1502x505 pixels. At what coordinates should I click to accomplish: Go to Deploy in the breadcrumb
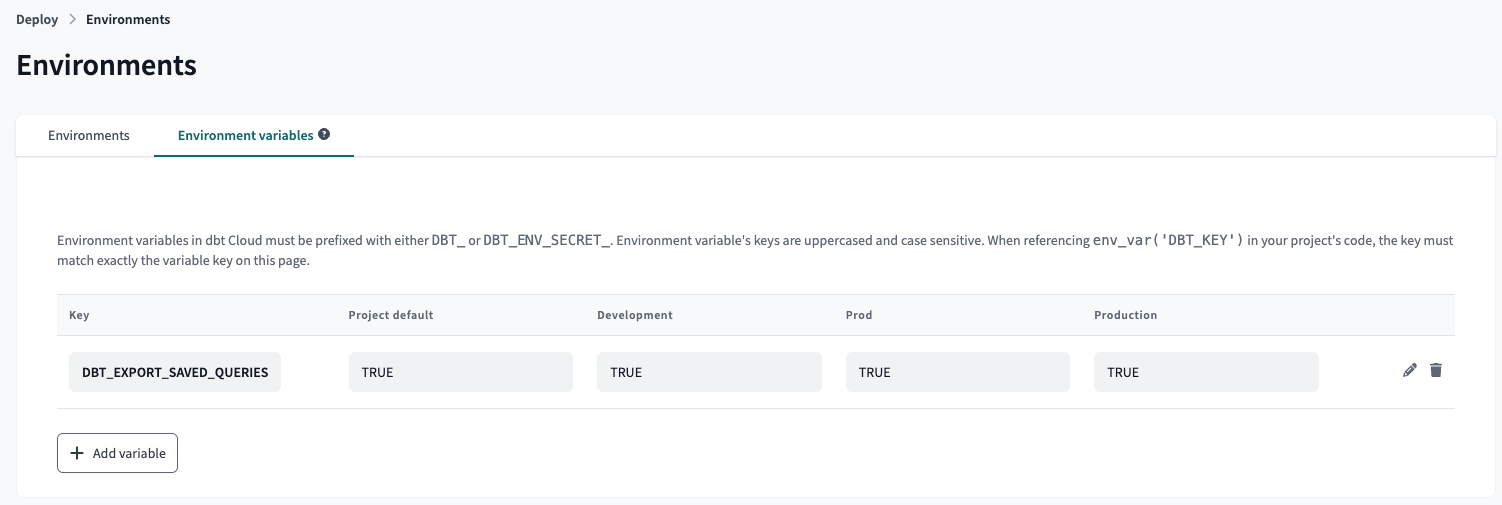36,20
